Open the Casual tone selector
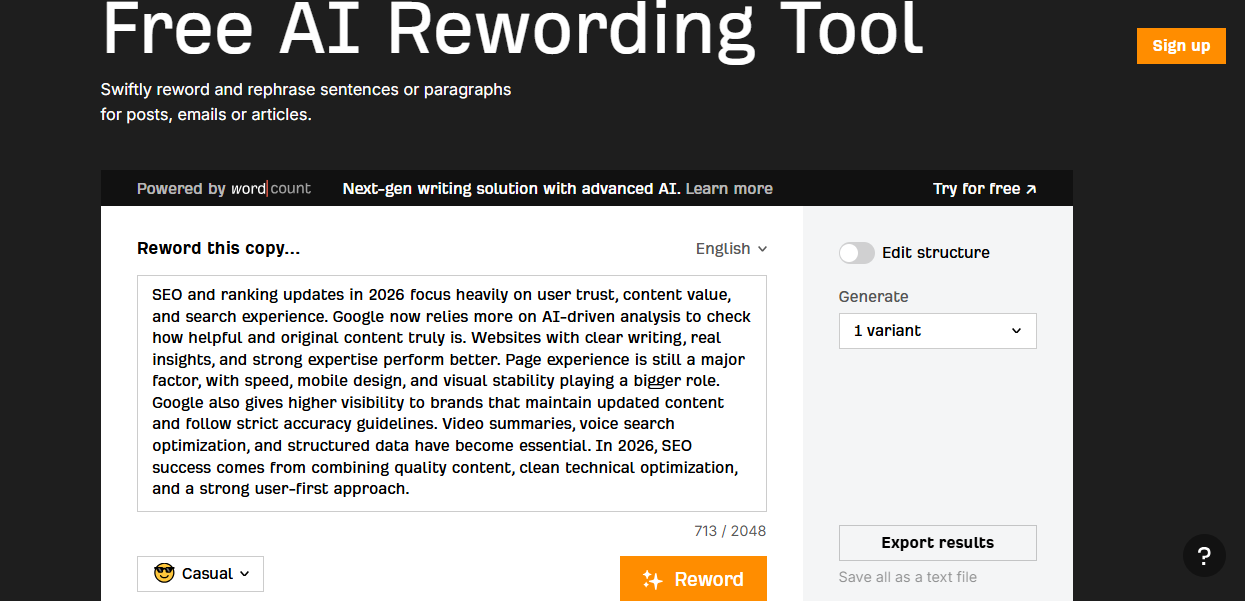The height and width of the screenshot is (601, 1245). point(200,574)
